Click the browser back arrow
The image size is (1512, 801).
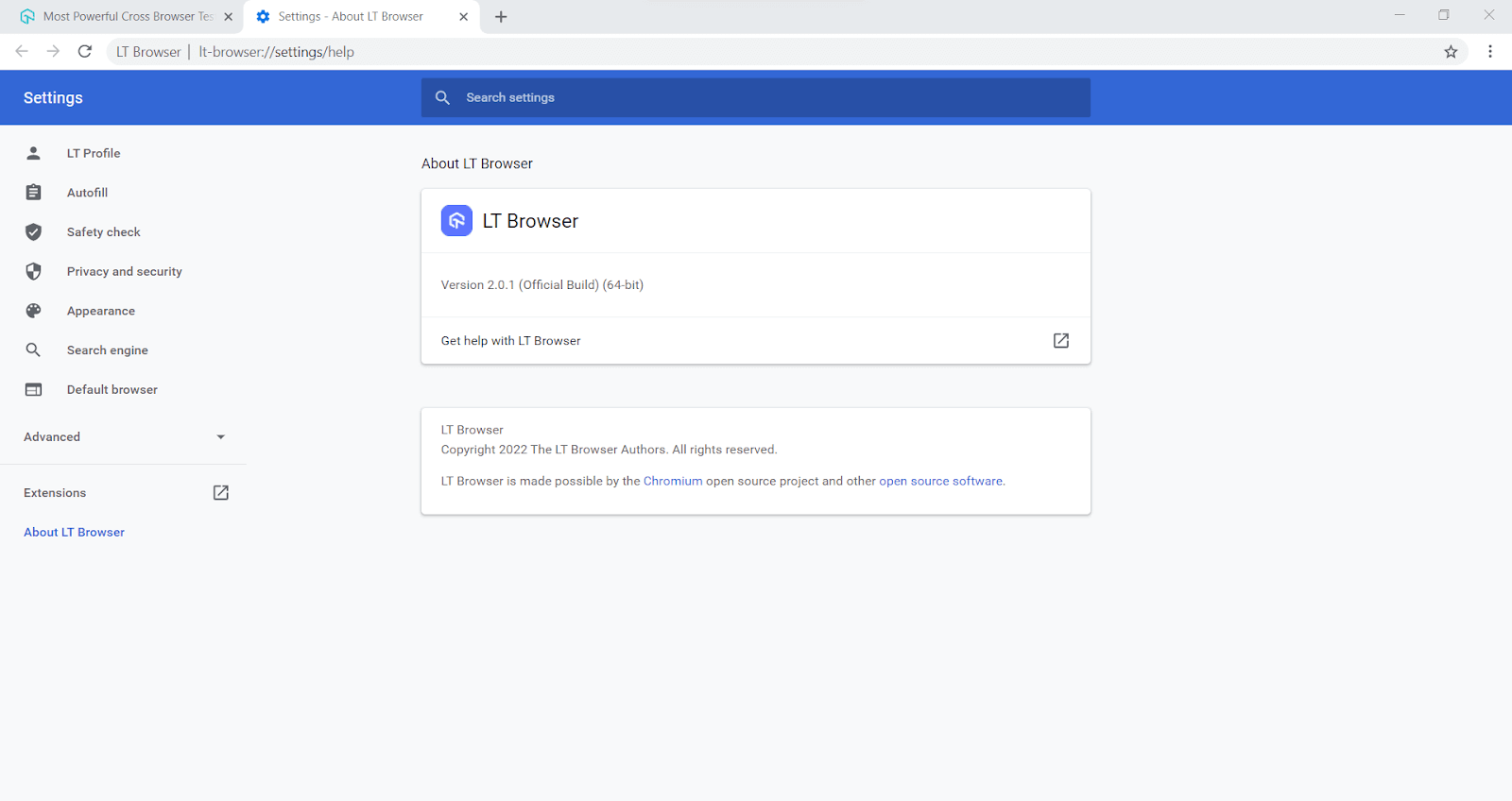pos(22,51)
